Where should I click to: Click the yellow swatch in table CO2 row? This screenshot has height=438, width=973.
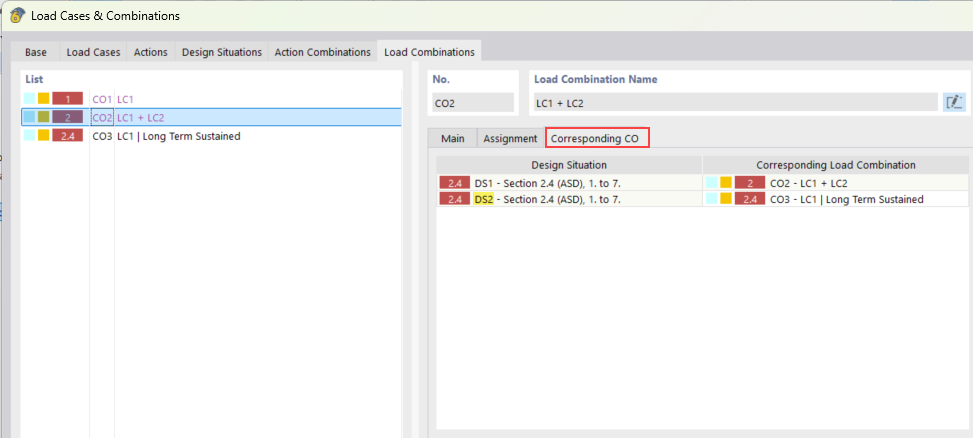pyautogui.click(x=726, y=182)
